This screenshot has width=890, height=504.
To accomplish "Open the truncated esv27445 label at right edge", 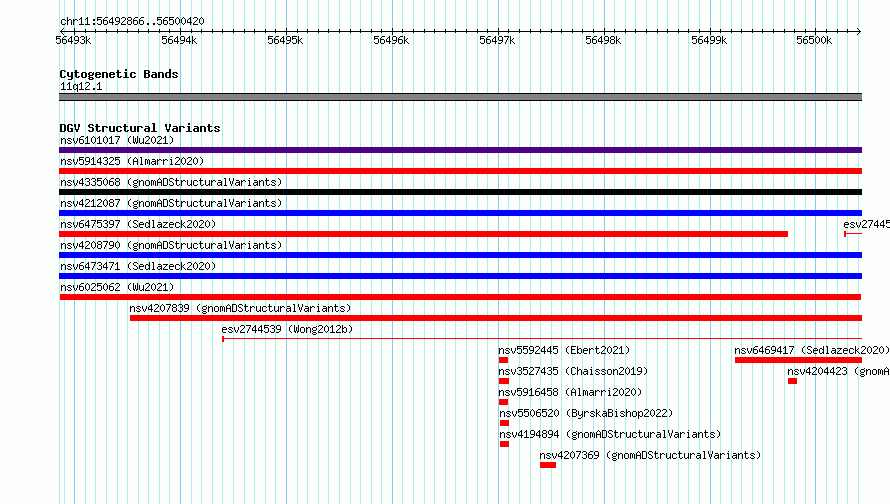I will pyautogui.click(x=866, y=224).
